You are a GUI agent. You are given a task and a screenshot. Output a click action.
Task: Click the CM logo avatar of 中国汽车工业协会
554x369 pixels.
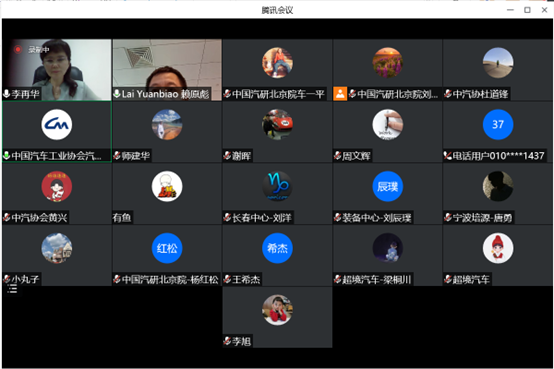click(57, 124)
